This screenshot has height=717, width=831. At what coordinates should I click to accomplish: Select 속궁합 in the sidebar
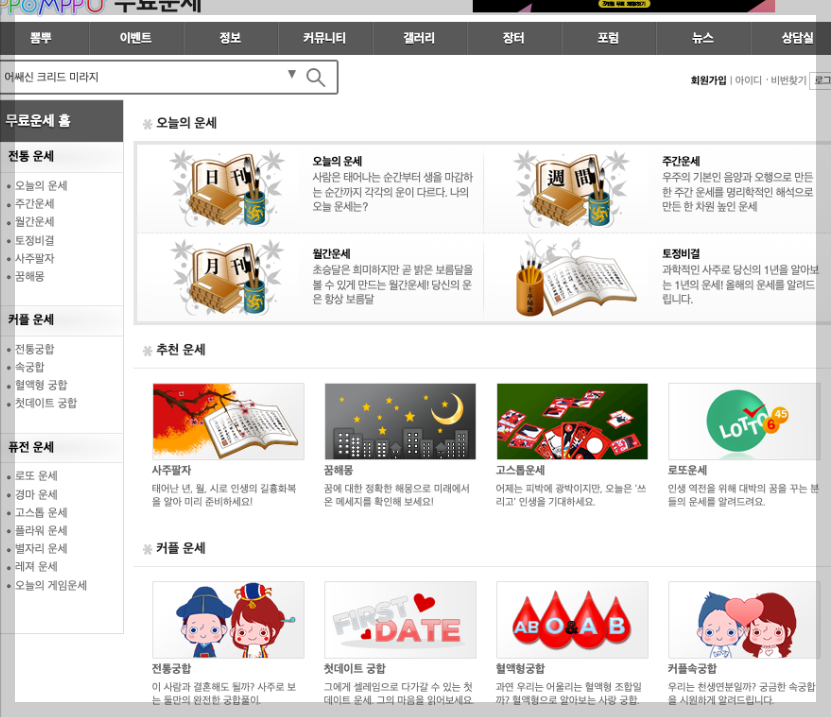(30, 367)
